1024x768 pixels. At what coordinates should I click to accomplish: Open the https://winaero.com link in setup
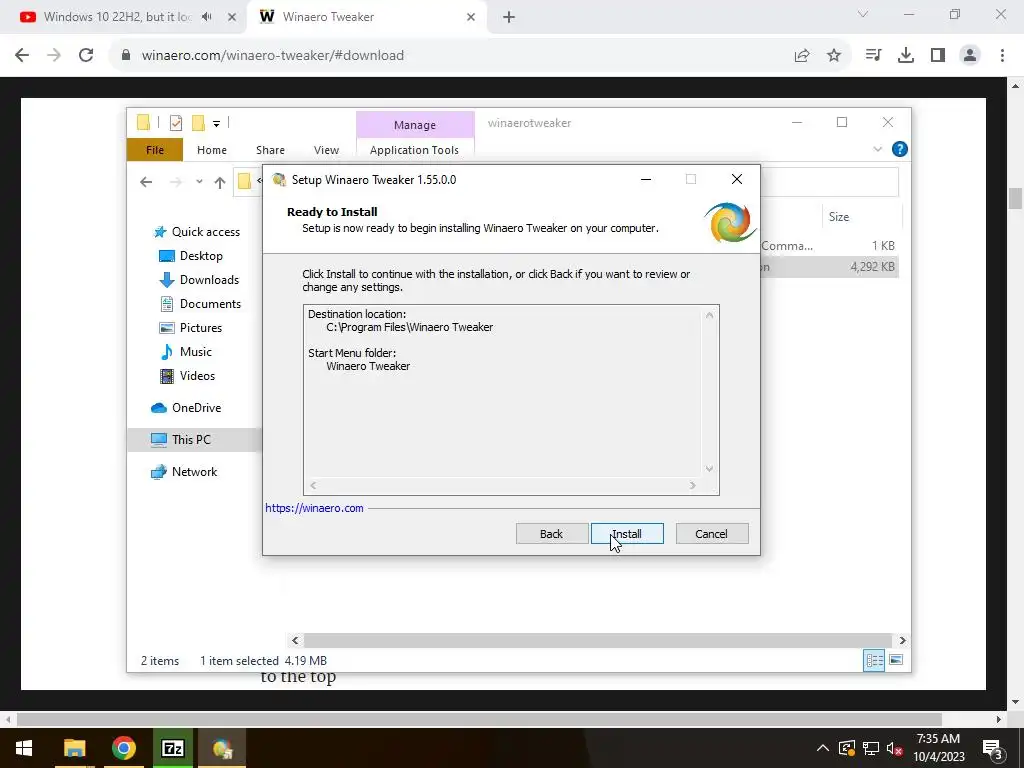314,508
